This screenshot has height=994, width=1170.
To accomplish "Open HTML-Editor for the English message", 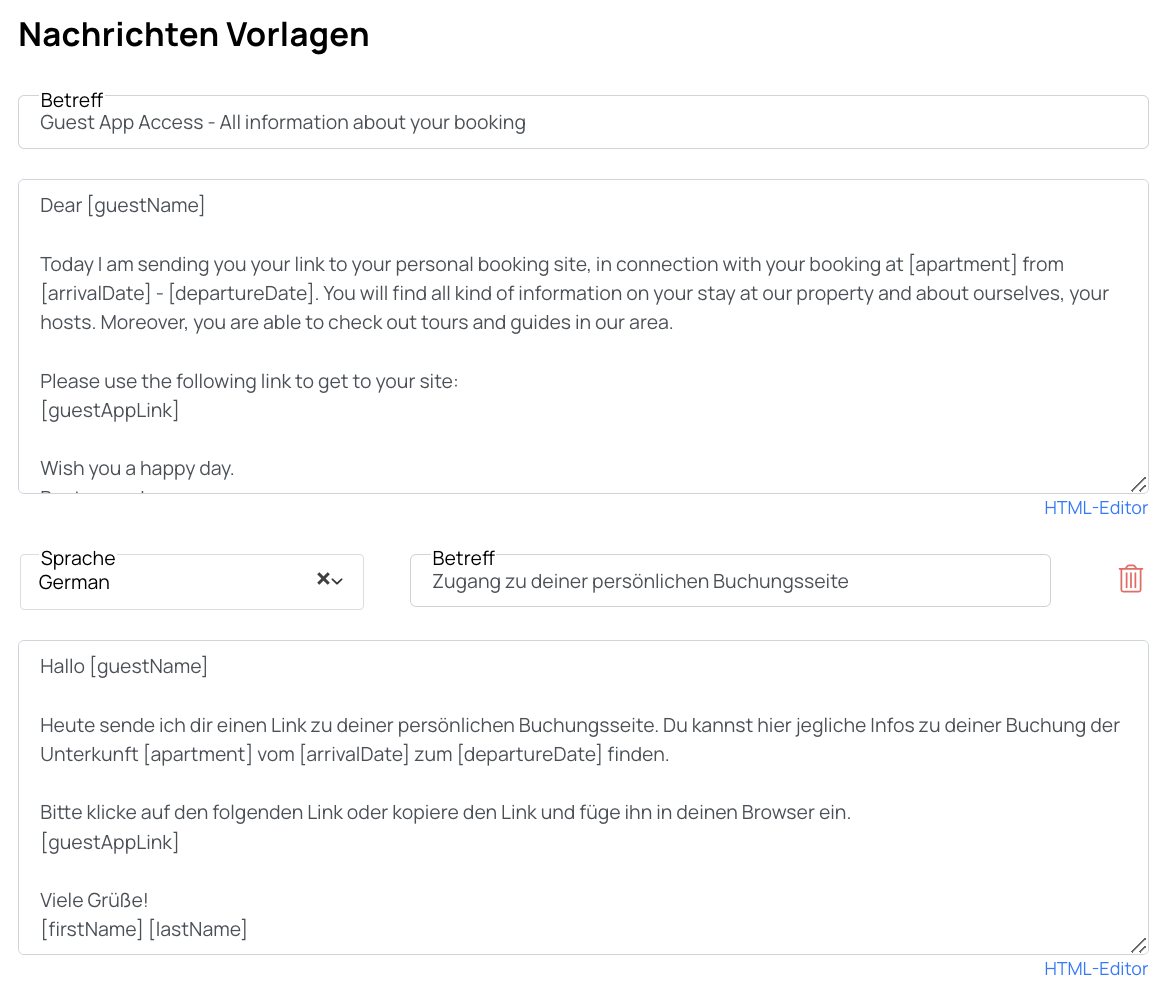I will (1095, 508).
